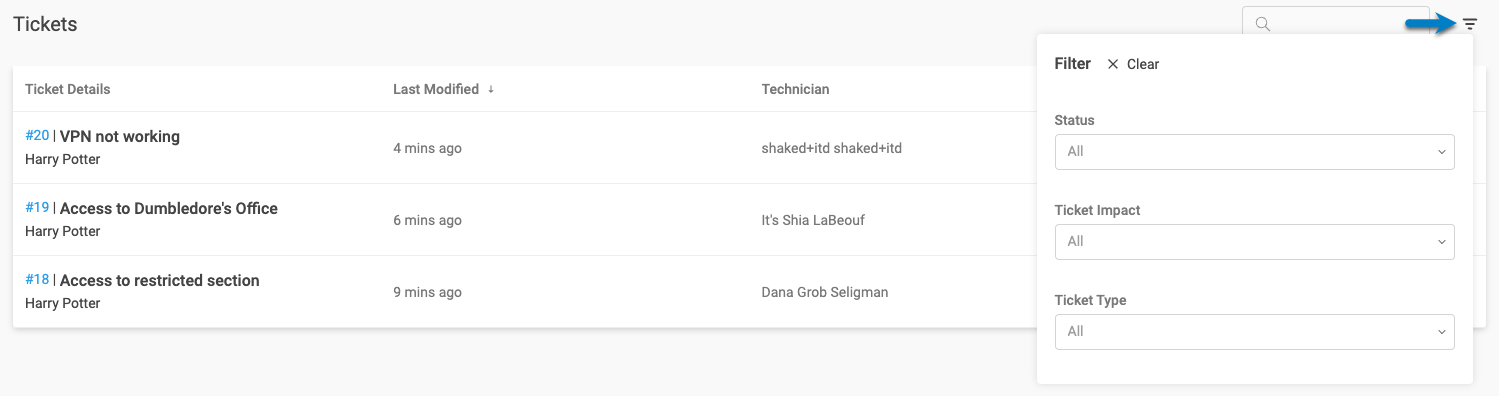Select Access to Dumbledore's Office ticket
Screen dimensions: 1499x396
click(x=169, y=209)
